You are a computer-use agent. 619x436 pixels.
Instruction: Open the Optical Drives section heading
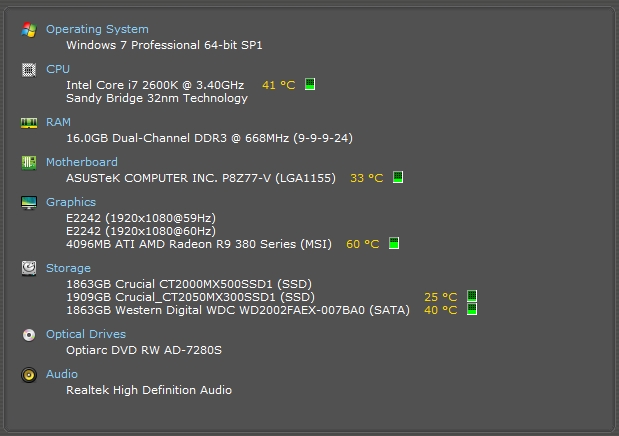click(x=86, y=335)
